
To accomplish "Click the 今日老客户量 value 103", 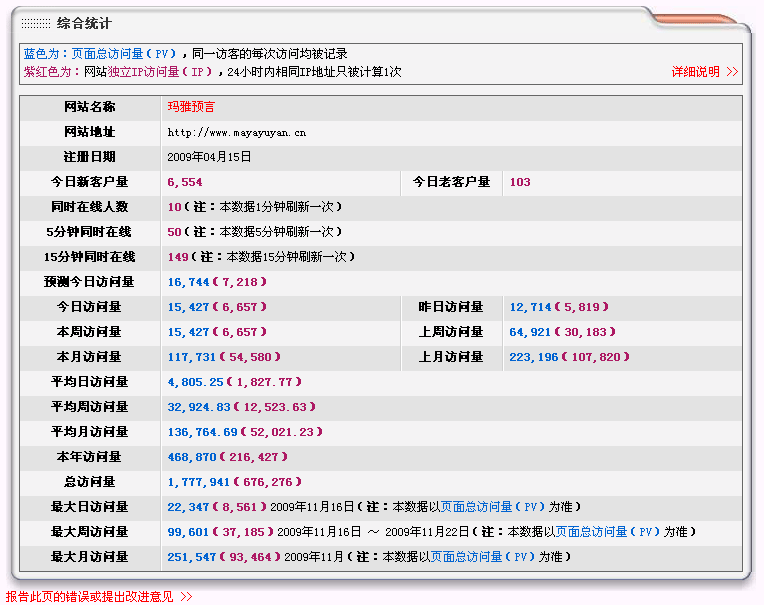I will click(520, 182).
